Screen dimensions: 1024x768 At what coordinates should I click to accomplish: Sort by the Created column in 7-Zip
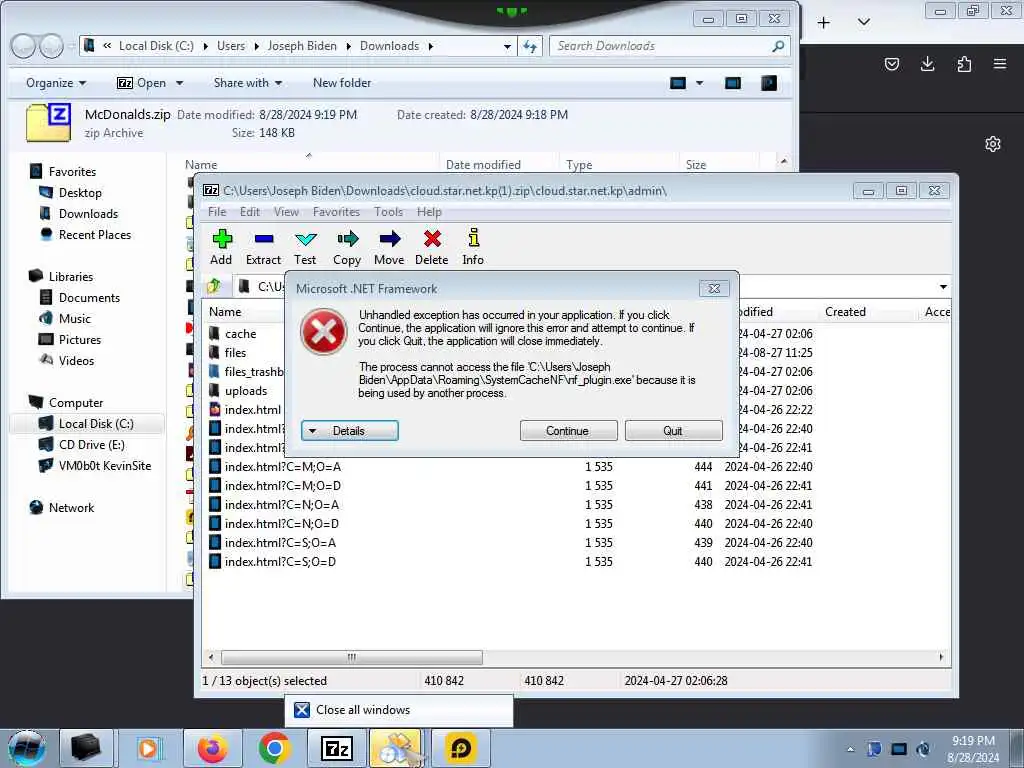point(845,312)
